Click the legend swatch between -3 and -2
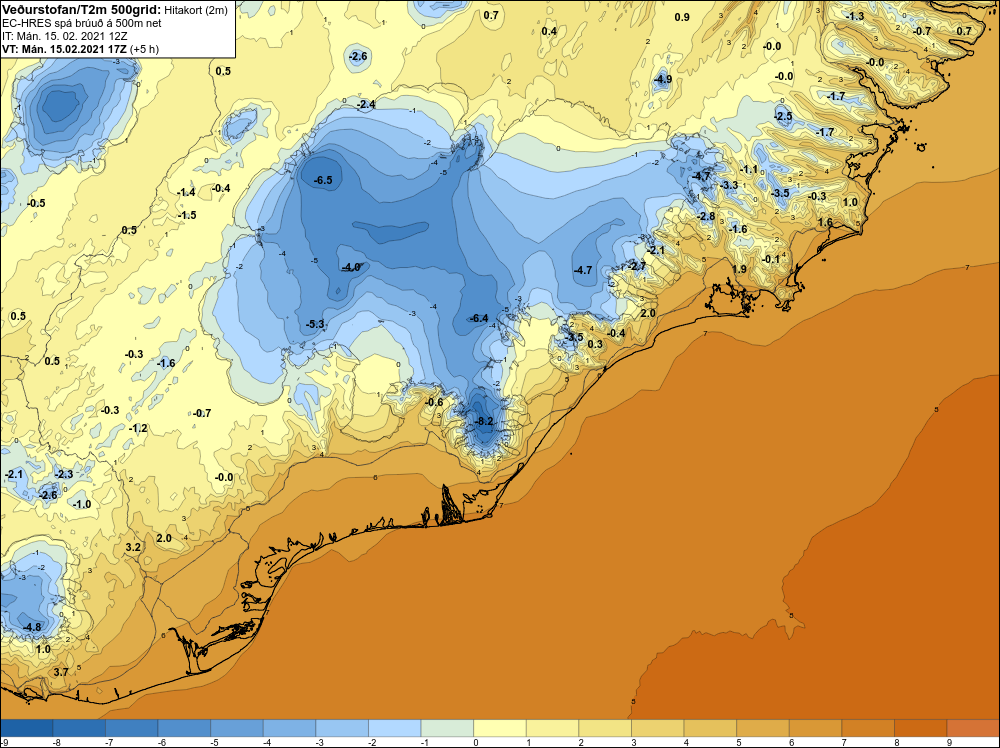The image size is (1000, 748). pos(342,728)
